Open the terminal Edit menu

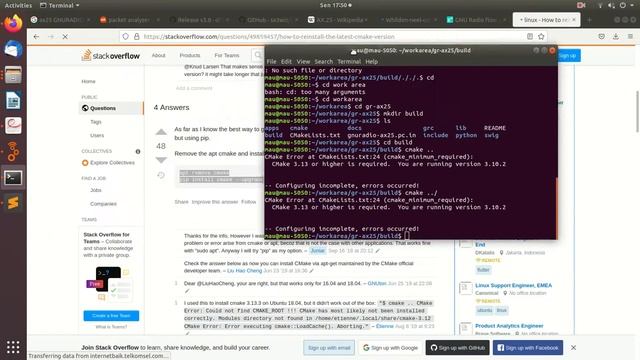pos(286,62)
